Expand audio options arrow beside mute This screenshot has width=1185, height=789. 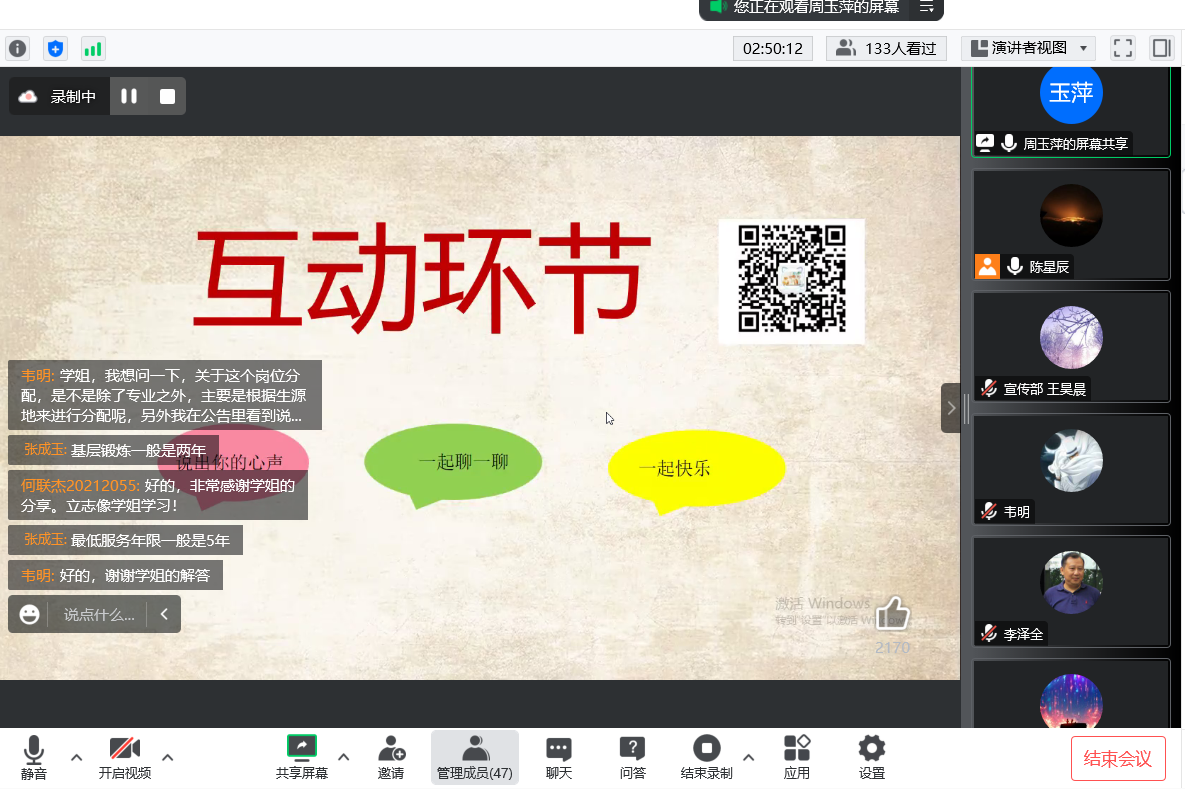77,757
